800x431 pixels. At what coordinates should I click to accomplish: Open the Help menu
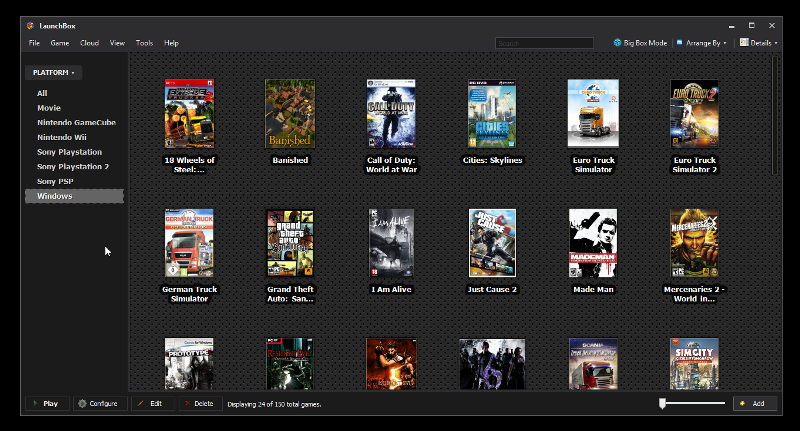(x=171, y=43)
